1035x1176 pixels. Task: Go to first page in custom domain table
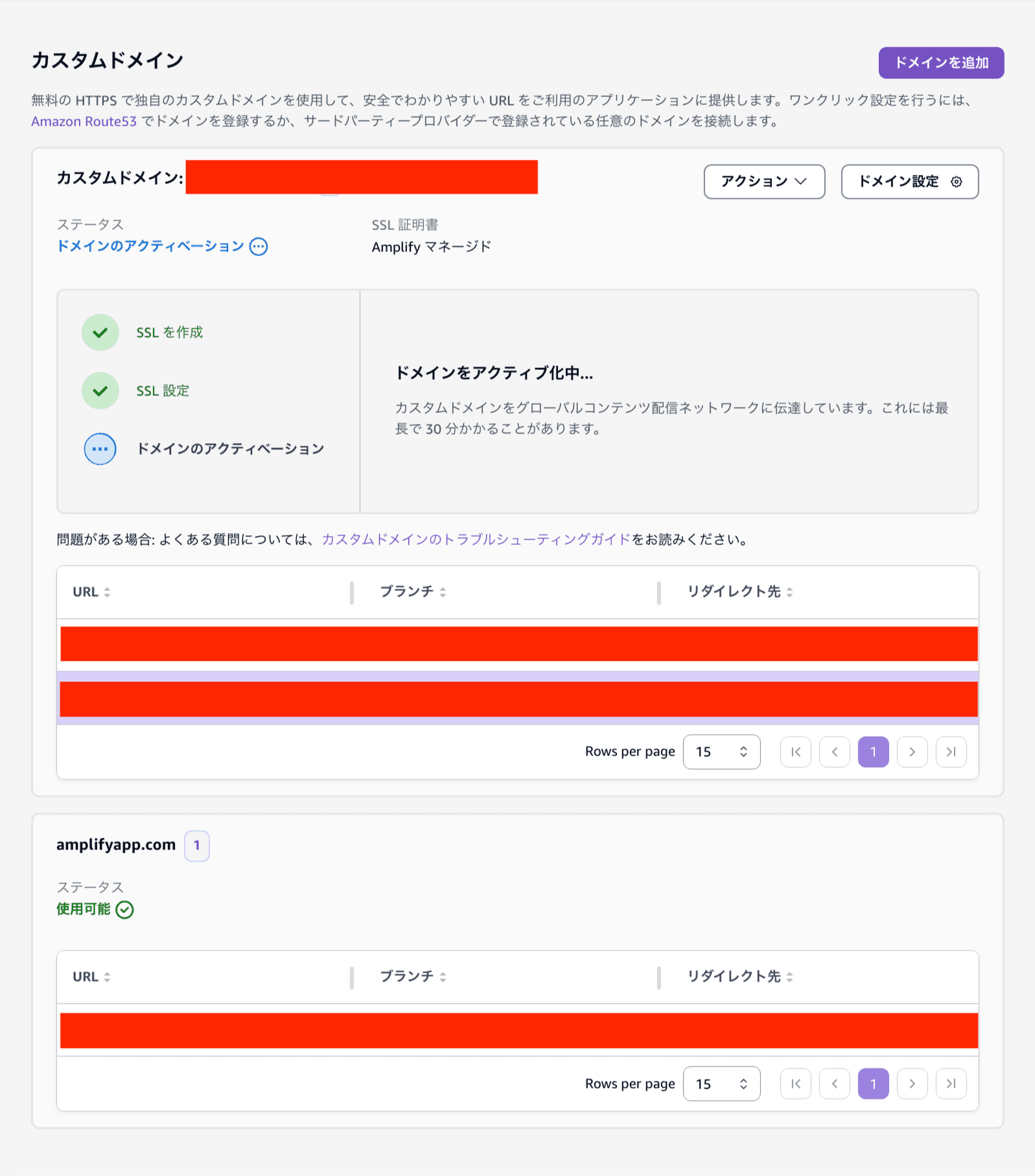796,752
